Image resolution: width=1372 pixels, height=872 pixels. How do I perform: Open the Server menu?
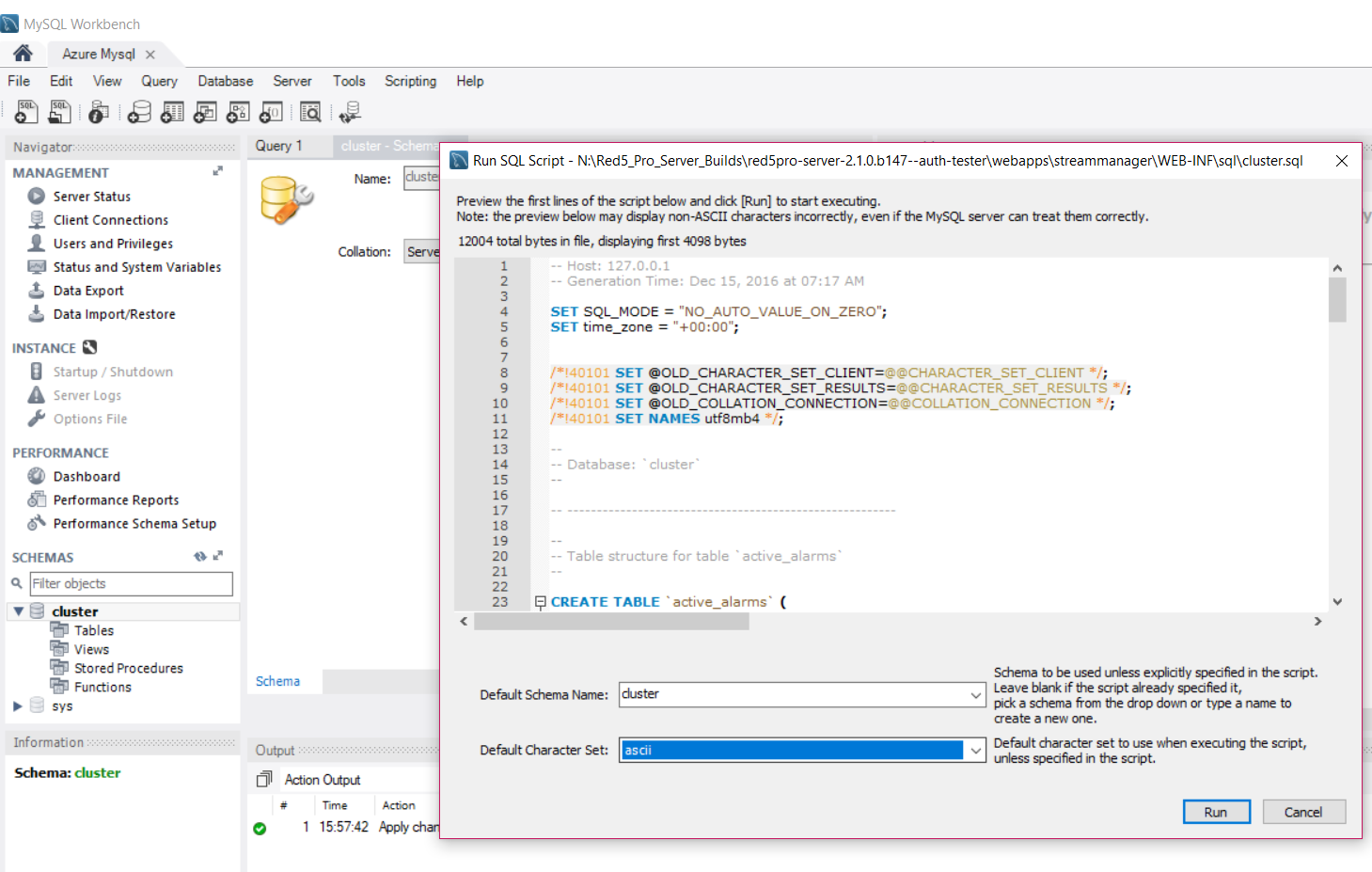click(x=292, y=81)
